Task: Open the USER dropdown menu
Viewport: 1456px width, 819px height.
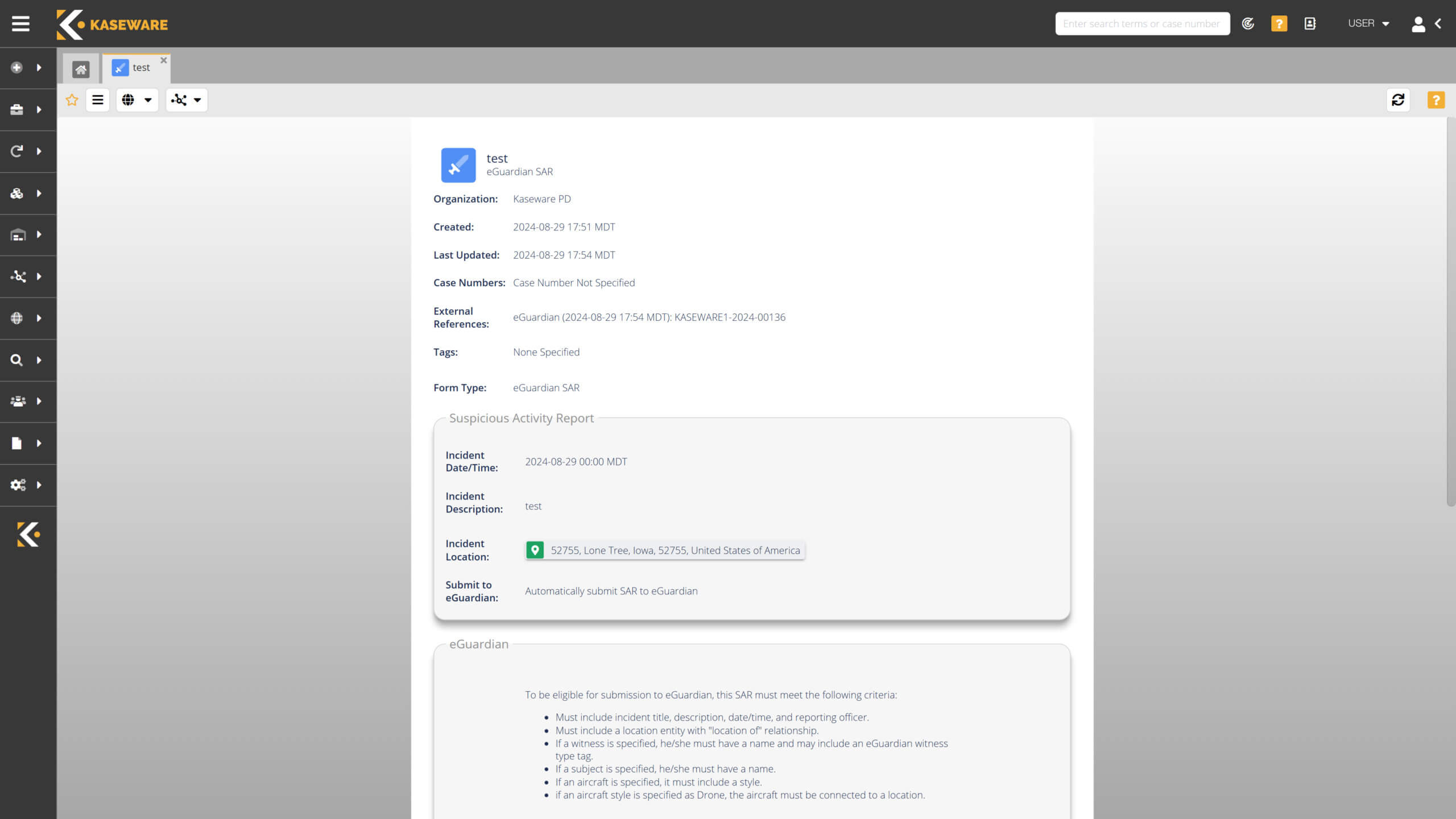Action: tap(1368, 23)
